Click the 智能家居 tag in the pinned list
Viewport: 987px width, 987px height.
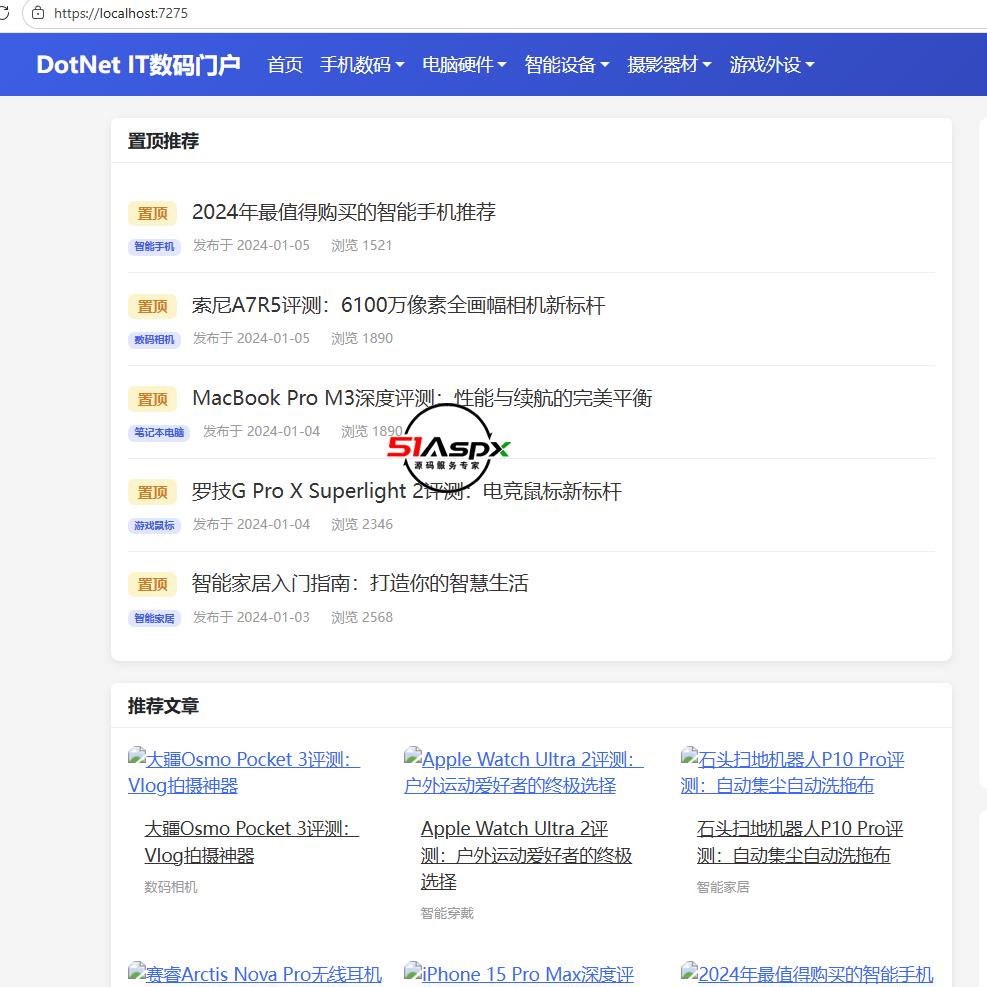(154, 618)
